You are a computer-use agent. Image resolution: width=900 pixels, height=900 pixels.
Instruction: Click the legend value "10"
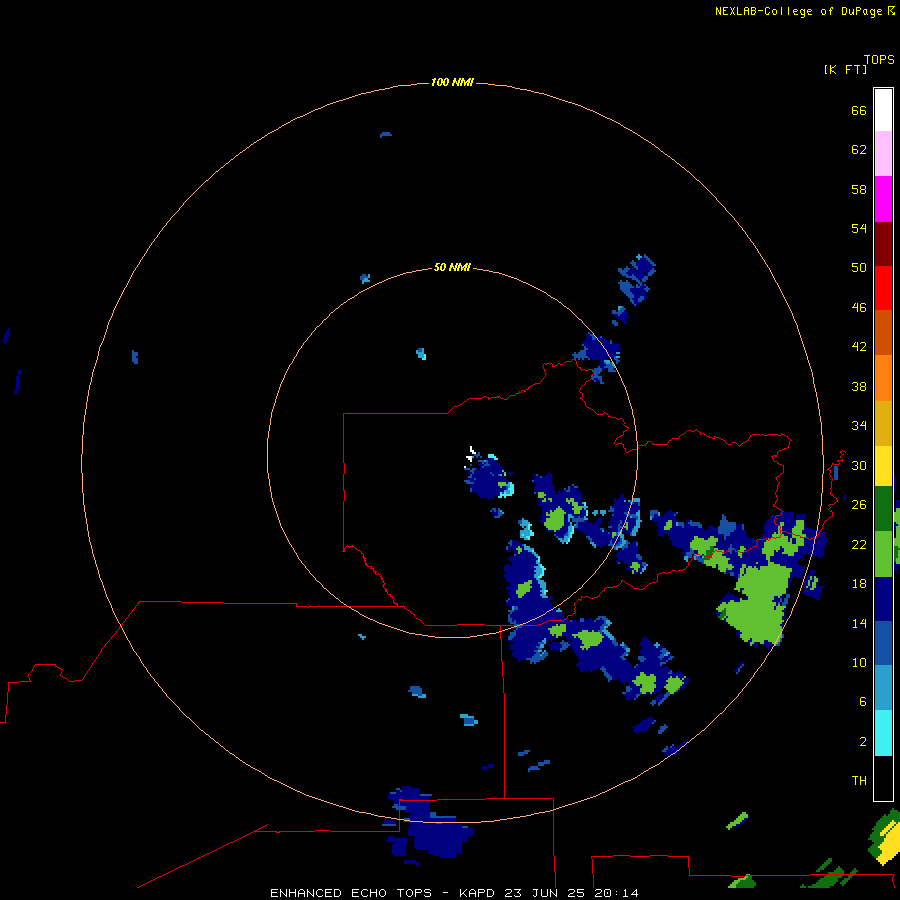click(x=859, y=662)
